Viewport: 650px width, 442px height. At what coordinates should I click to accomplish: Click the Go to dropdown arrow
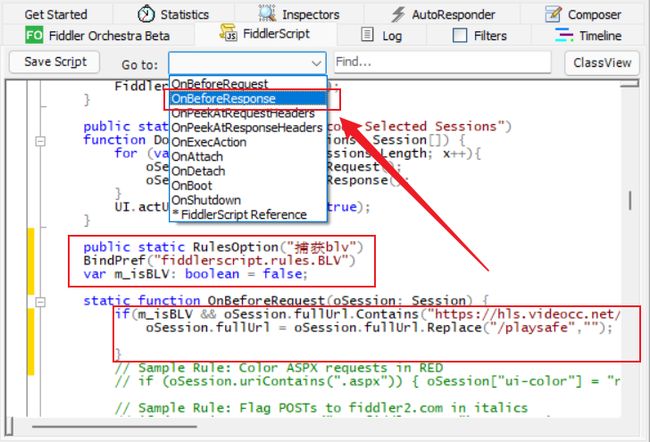click(x=316, y=63)
